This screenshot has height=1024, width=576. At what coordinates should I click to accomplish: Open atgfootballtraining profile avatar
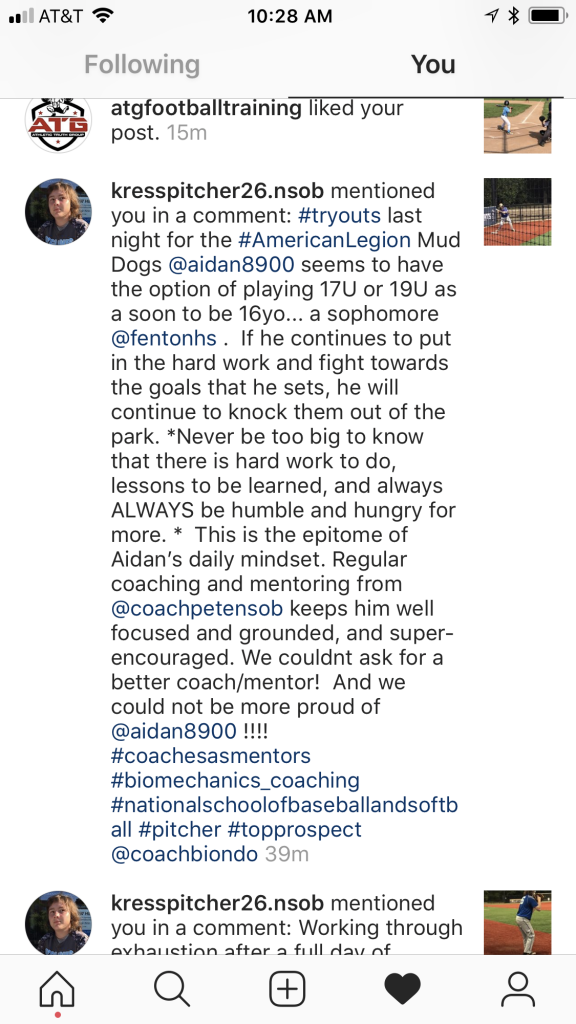point(58,122)
